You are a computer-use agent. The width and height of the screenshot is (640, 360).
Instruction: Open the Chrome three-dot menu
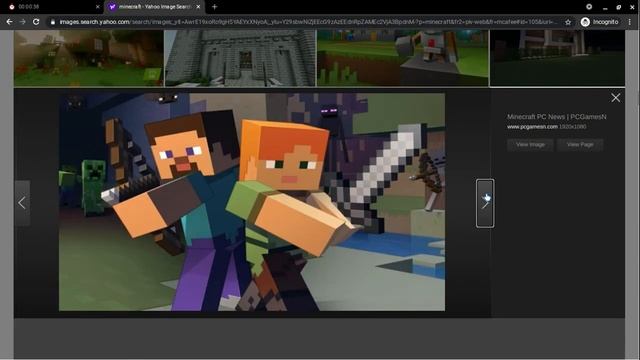[x=630, y=22]
